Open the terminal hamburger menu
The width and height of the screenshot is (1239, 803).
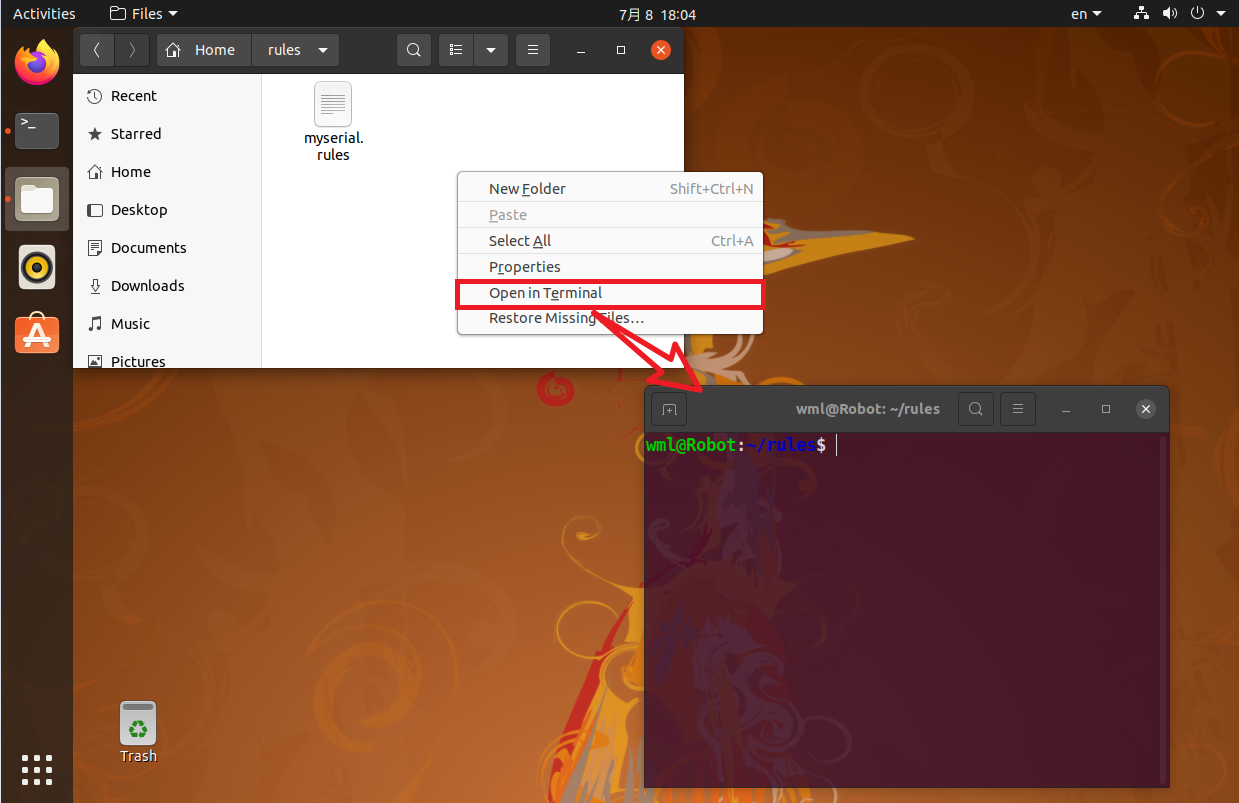coord(1018,409)
